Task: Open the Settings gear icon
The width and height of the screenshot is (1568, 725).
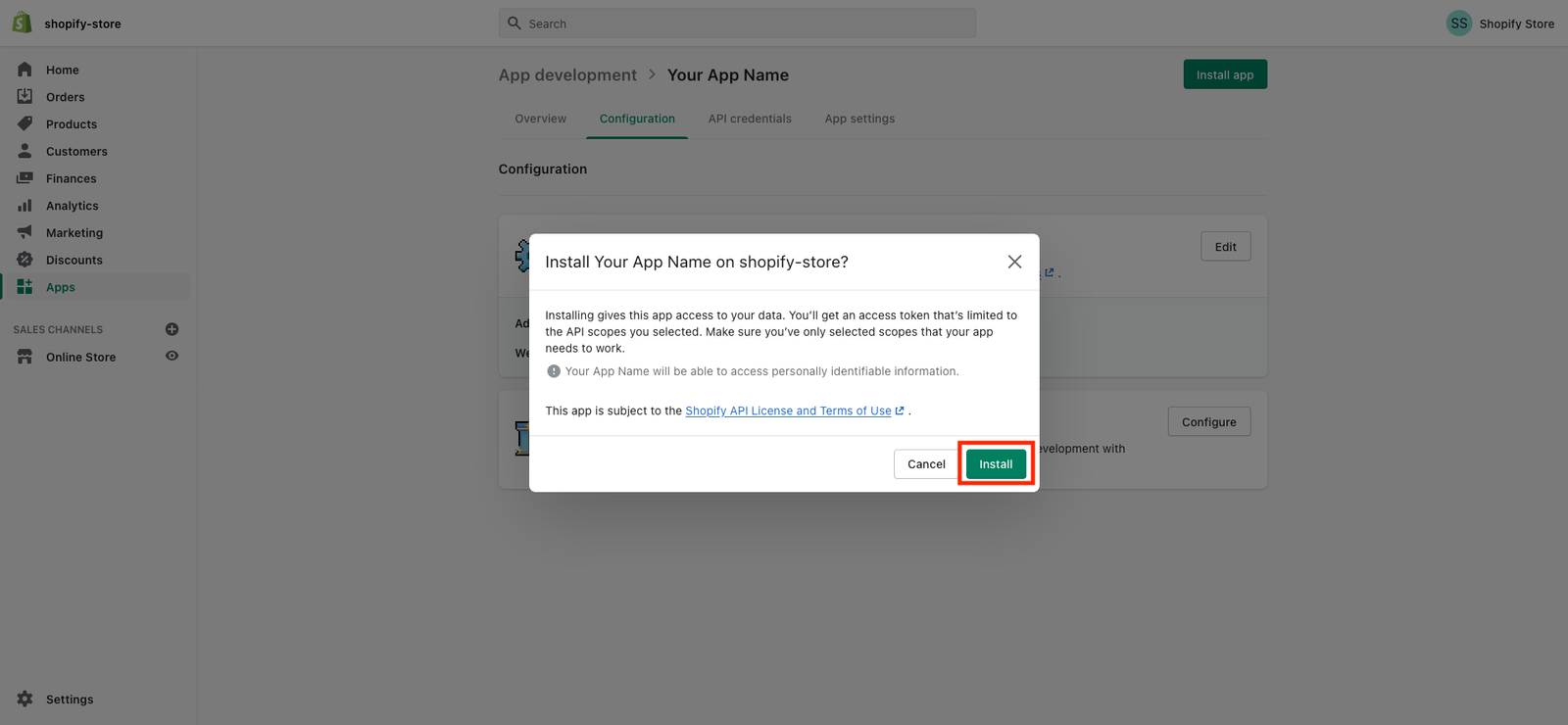Action: pos(24,699)
